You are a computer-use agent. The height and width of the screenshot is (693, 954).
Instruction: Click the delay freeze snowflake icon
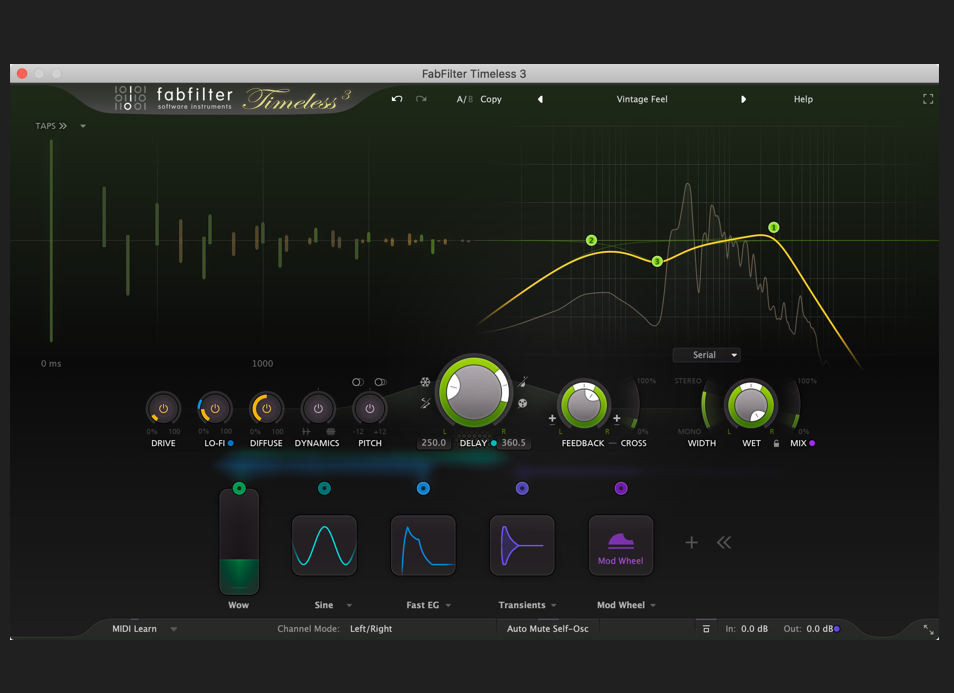point(425,382)
